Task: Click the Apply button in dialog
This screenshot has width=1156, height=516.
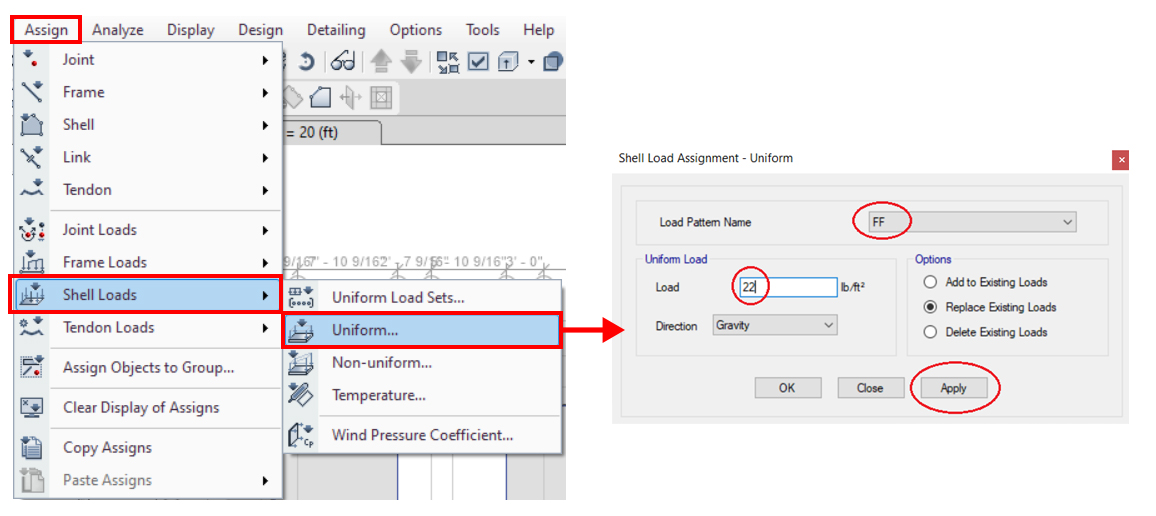Action: [953, 388]
